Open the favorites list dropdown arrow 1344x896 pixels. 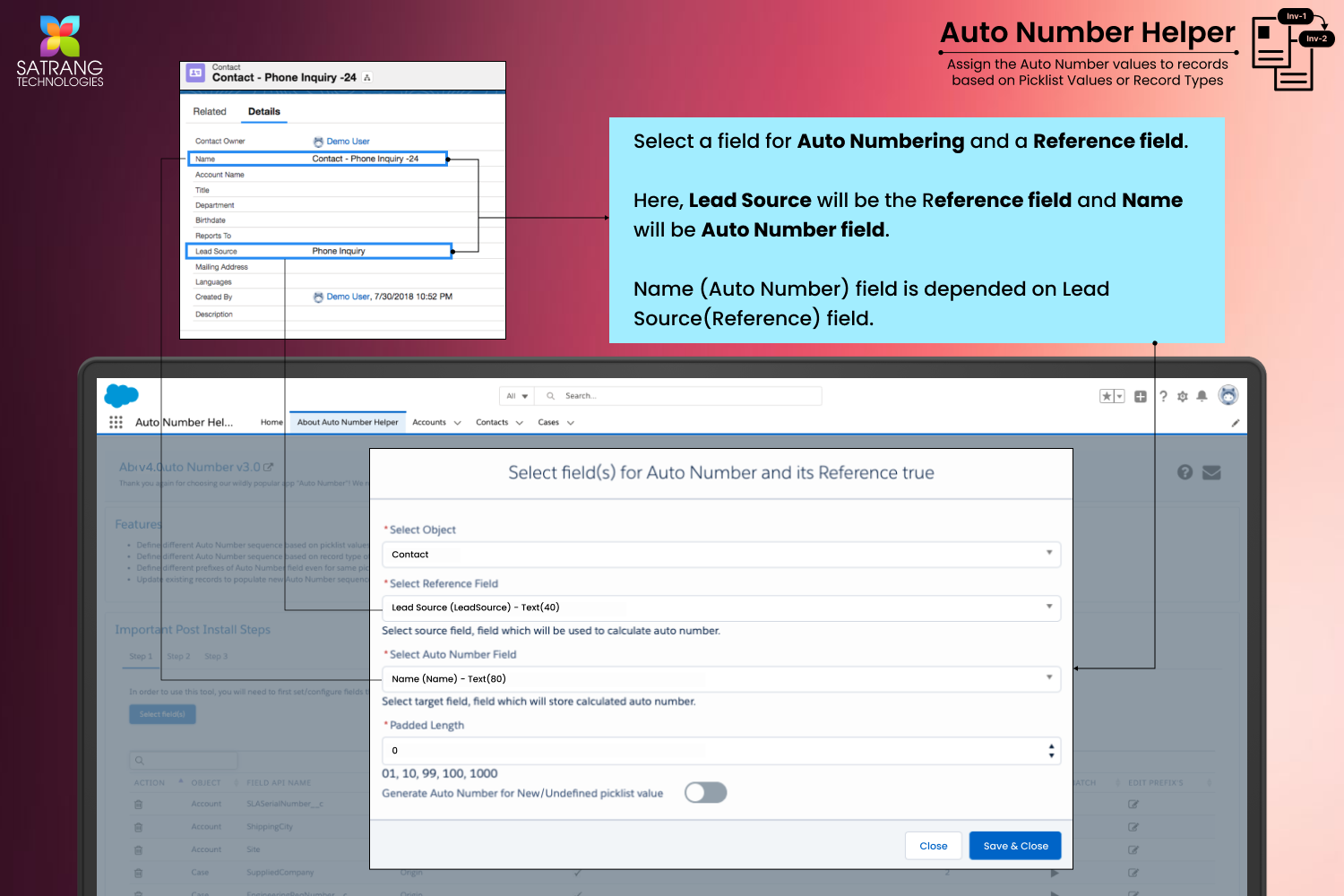click(x=1119, y=396)
